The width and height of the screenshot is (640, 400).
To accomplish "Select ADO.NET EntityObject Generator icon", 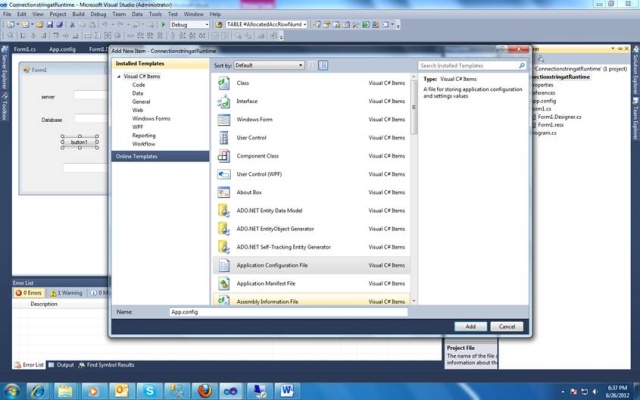I will (x=224, y=229).
